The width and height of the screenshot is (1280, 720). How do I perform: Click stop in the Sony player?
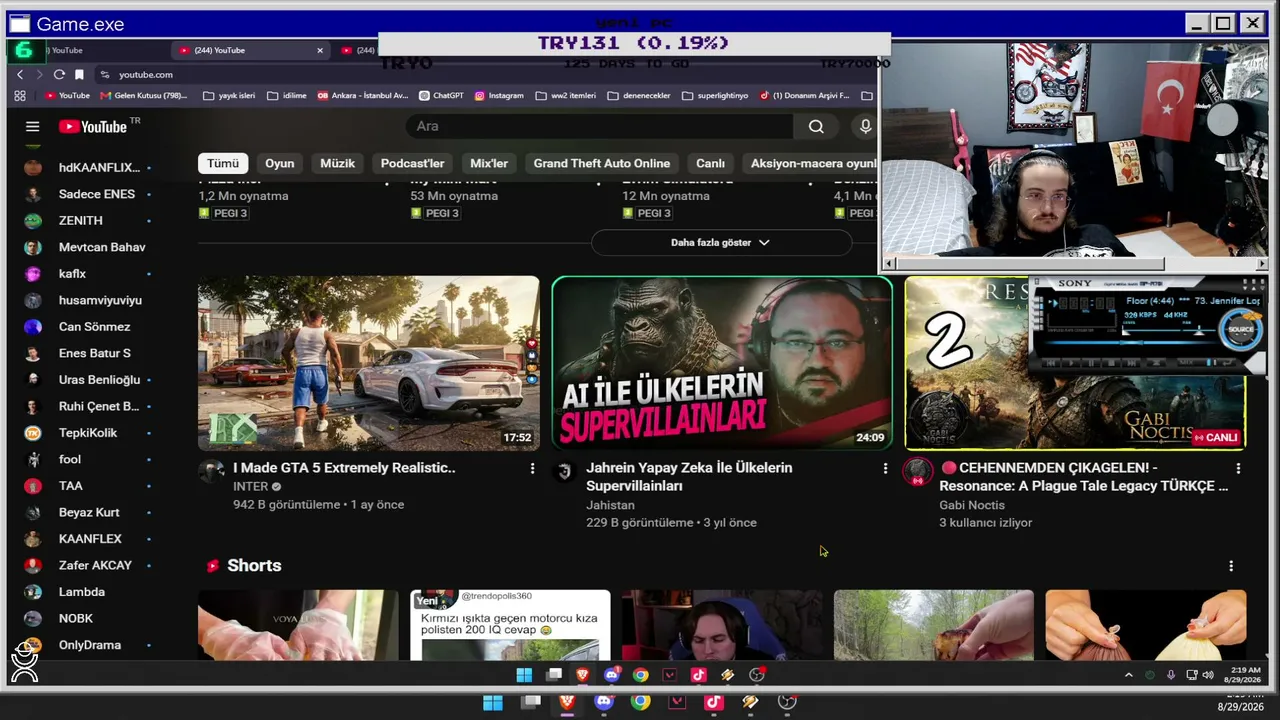(1111, 362)
